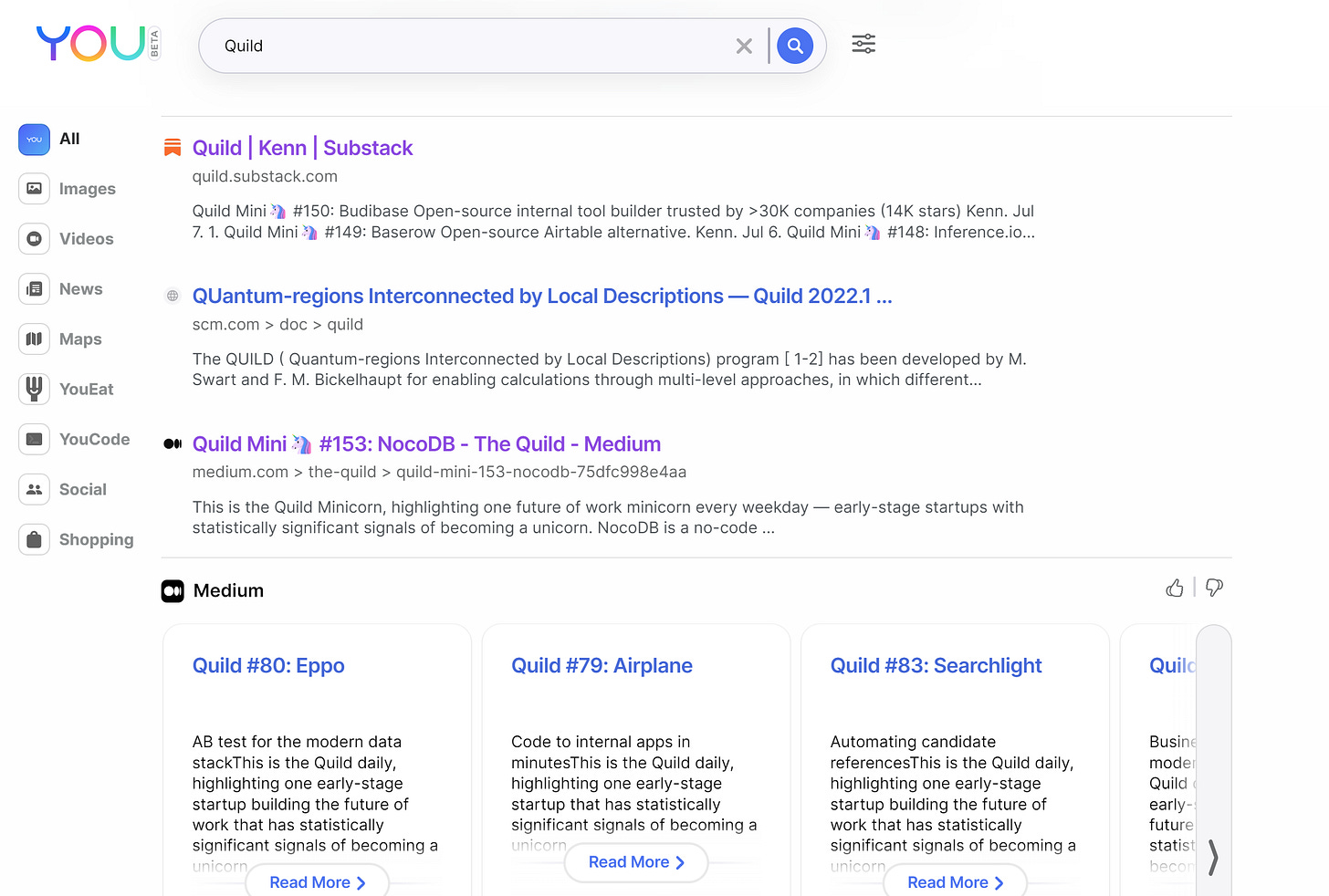Switch to the Shopping label
1329x896 pixels.
[97, 540]
